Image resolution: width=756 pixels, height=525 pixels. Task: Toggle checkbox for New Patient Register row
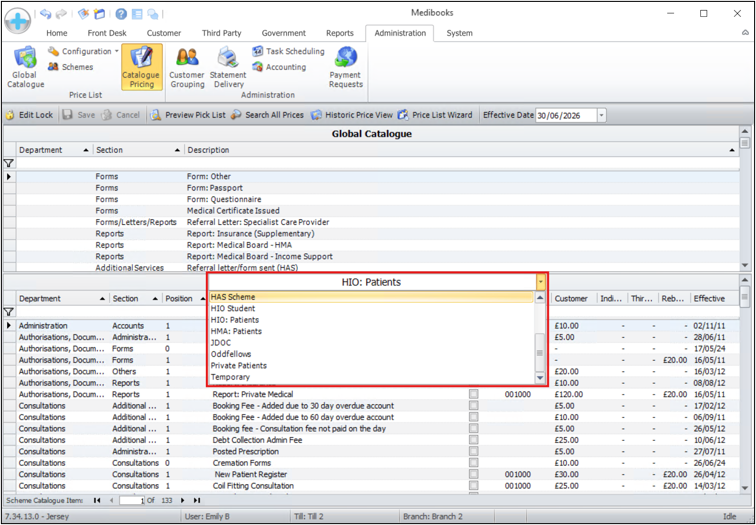474,474
